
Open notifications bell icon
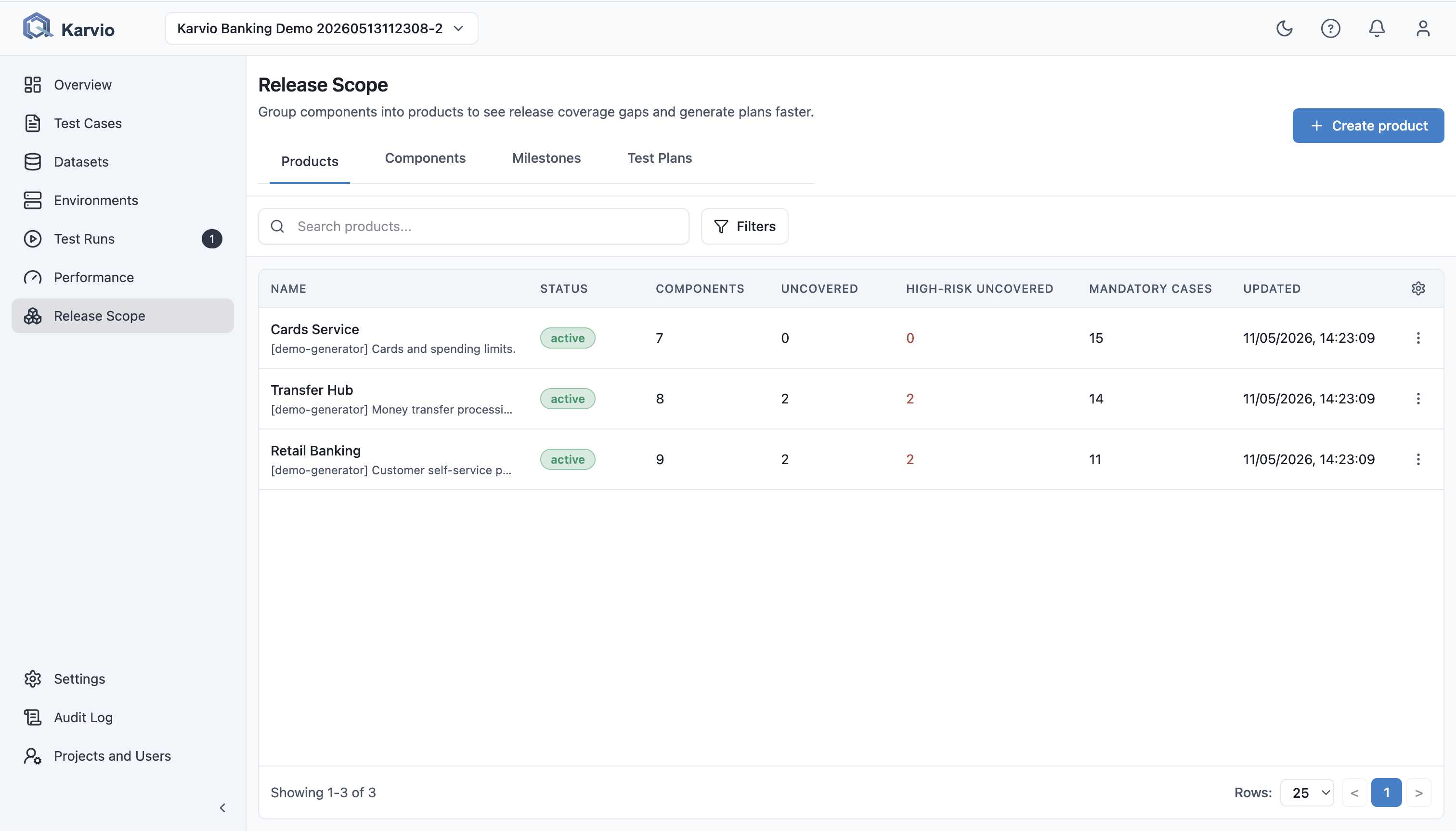[x=1377, y=28]
